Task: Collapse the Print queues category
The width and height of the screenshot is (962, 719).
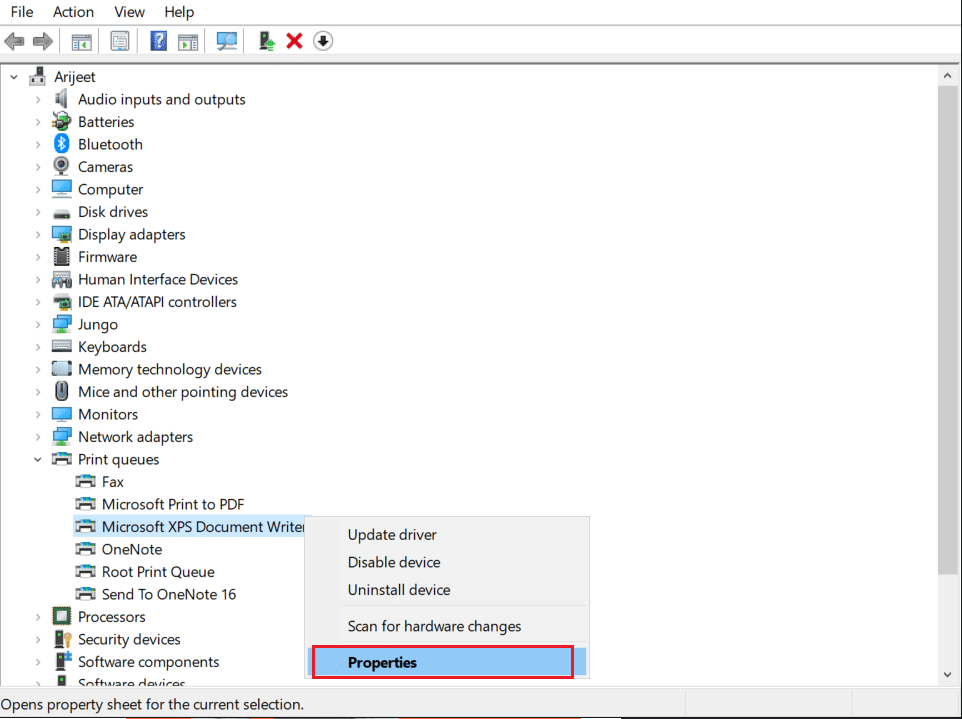Action: click(38, 459)
